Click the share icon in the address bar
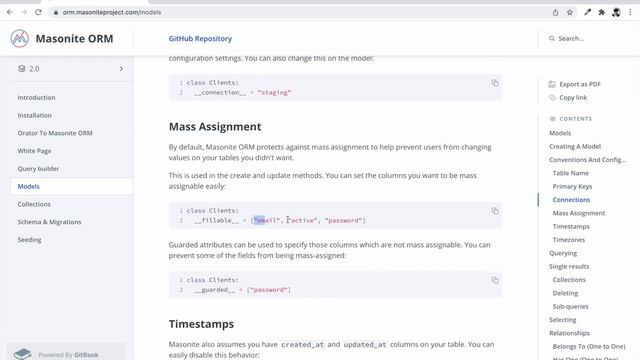 coord(556,12)
